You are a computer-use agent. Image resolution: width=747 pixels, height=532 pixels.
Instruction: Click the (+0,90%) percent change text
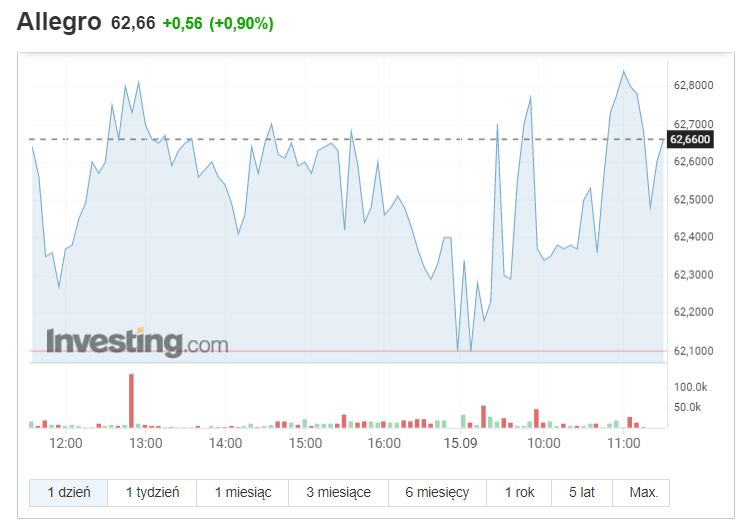[242, 23]
